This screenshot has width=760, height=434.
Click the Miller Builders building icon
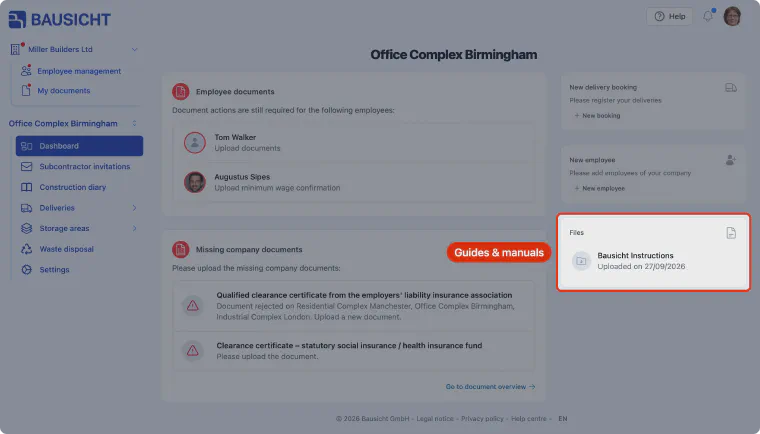coord(16,49)
